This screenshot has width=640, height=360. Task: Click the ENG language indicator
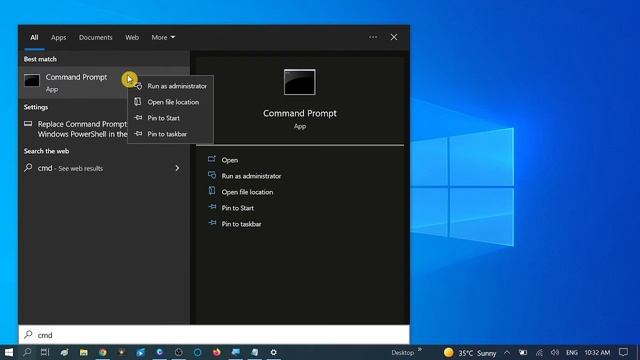point(571,352)
